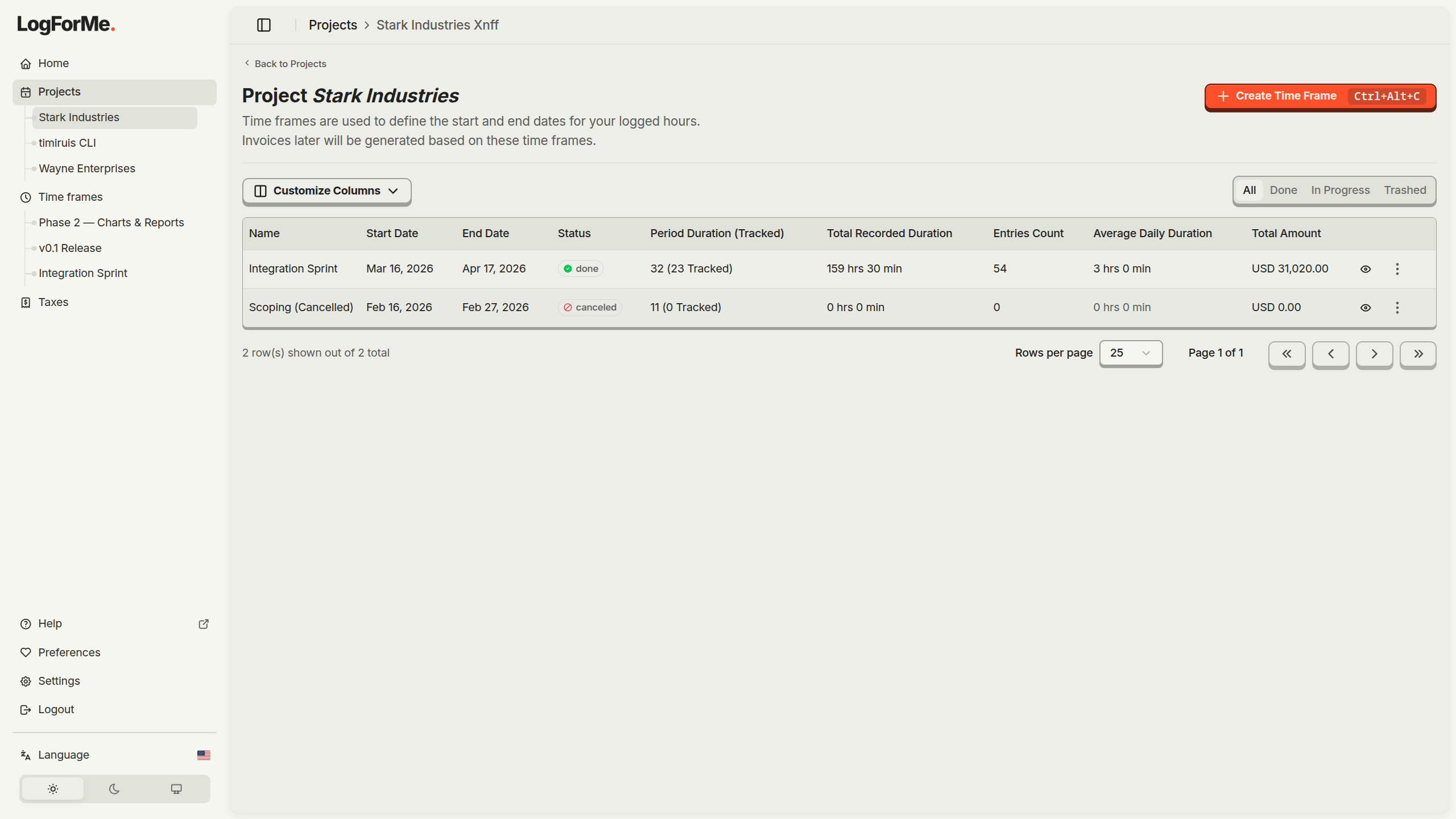Image resolution: width=1456 pixels, height=819 pixels.
Task: Open Help external link icon
Action: coord(204,624)
